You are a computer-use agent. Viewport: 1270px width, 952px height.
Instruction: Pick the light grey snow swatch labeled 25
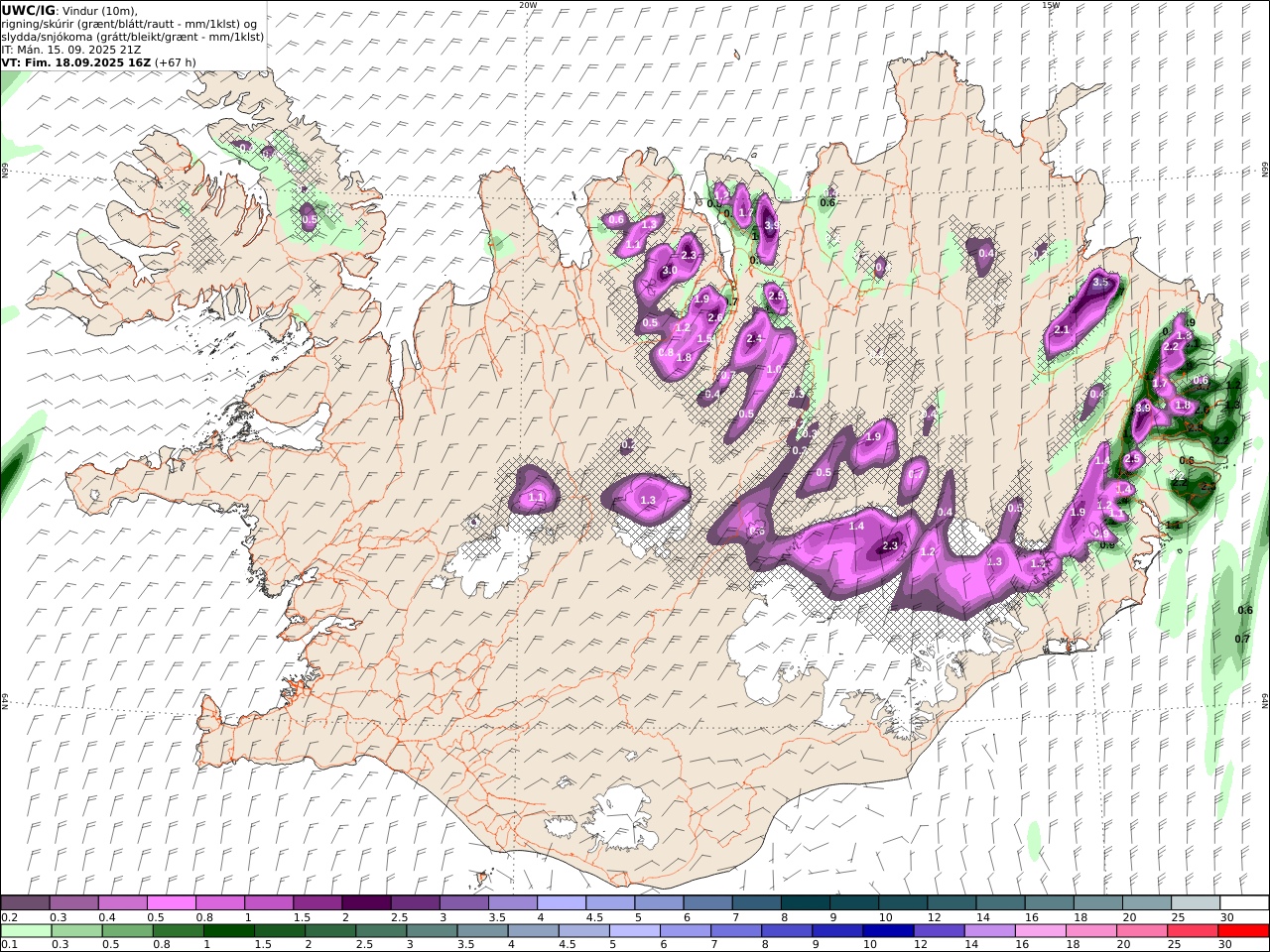[1196, 902]
